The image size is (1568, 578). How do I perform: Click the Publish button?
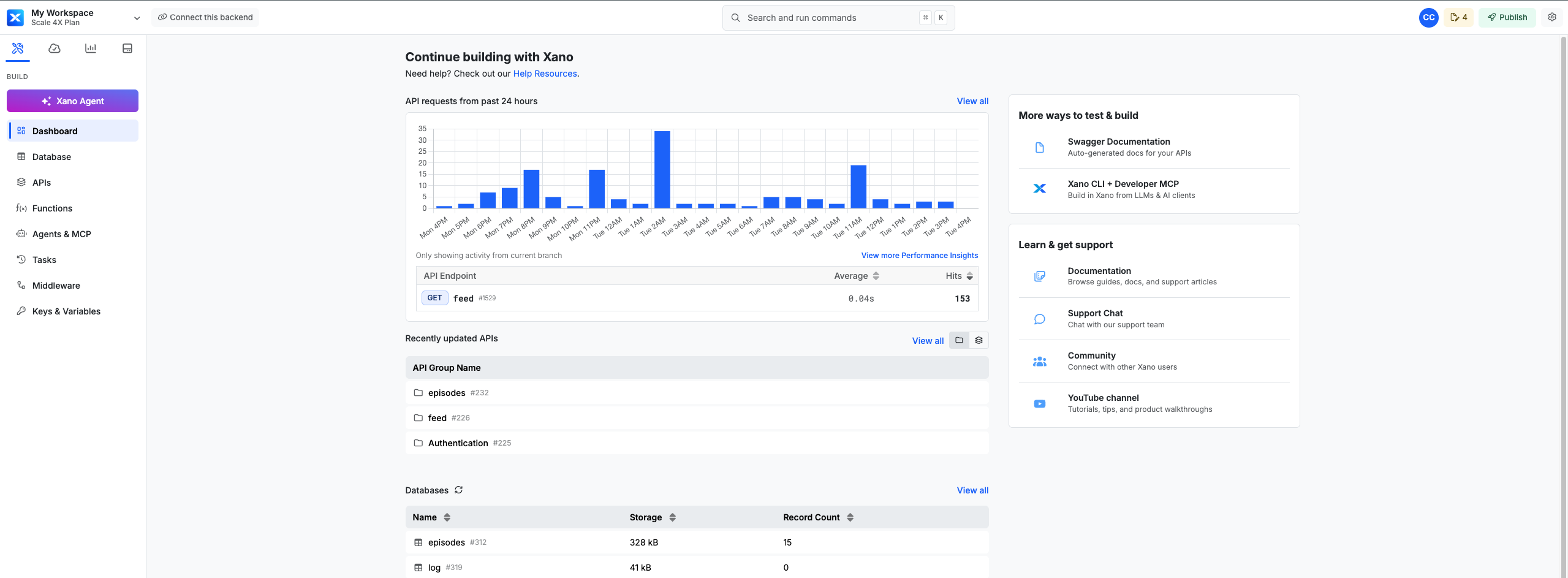[1507, 17]
